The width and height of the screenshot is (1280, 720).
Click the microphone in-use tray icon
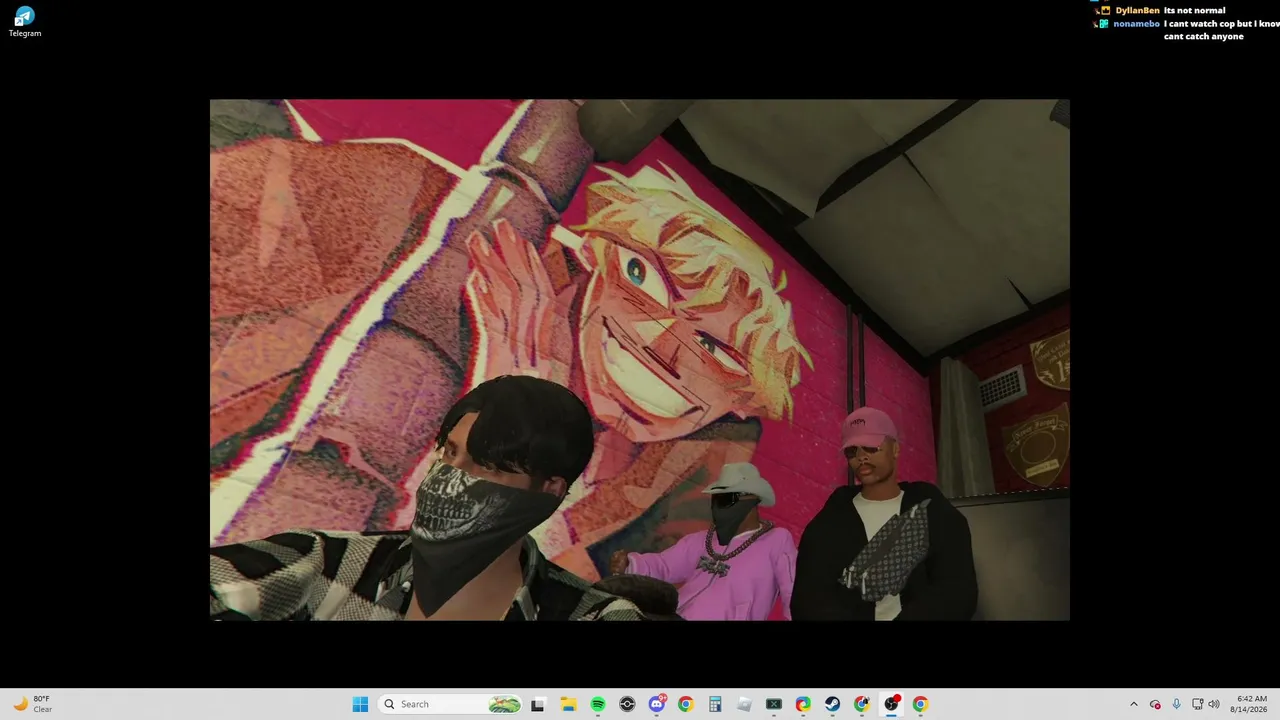1176,704
